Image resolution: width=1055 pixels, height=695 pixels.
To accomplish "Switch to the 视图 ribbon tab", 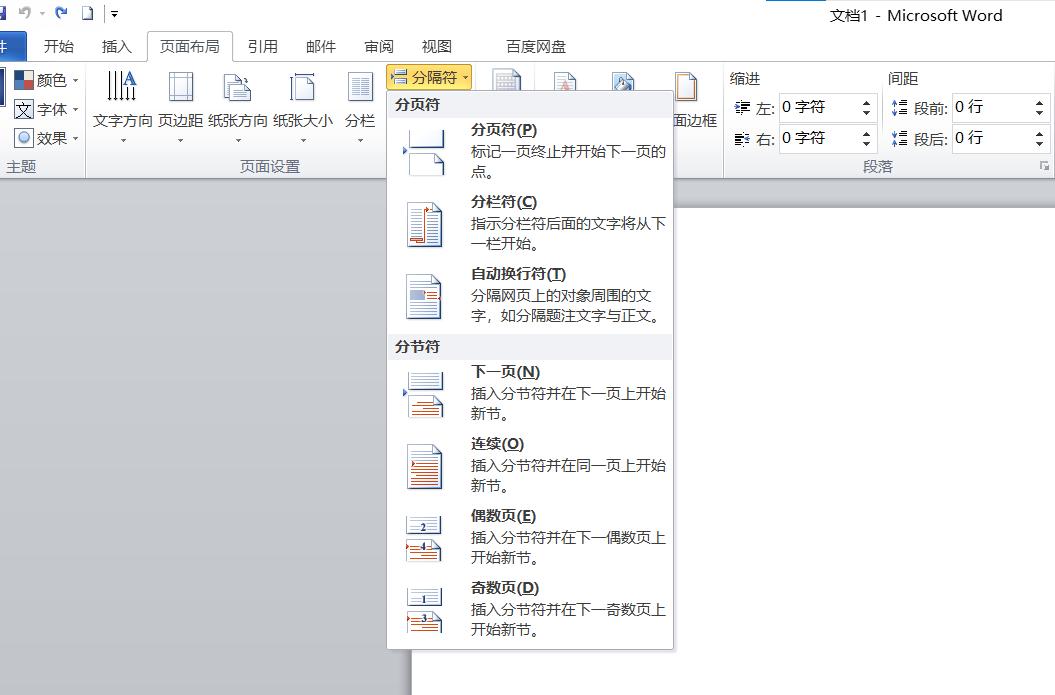I will 436,45.
